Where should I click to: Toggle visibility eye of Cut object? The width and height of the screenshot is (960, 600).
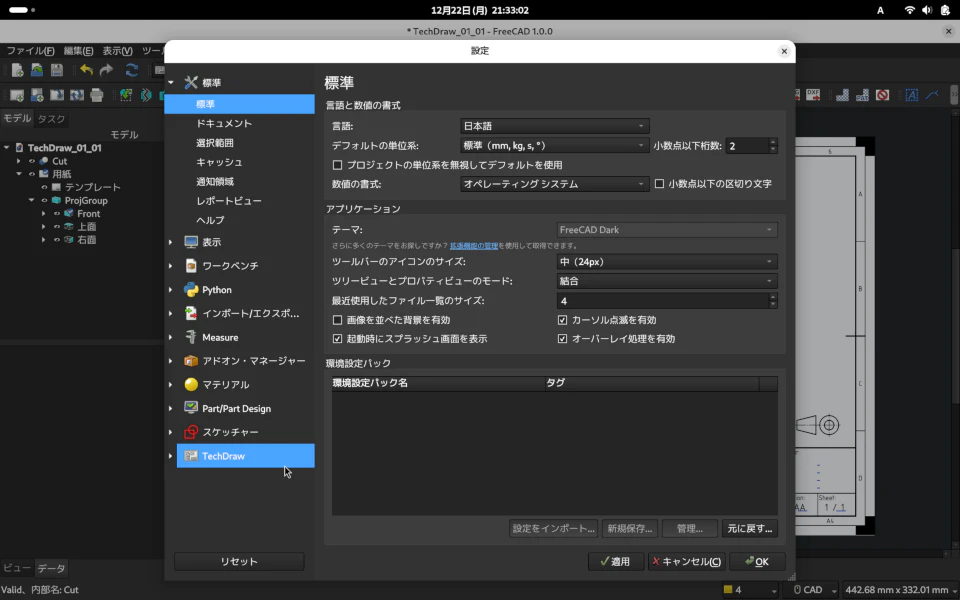[32, 161]
